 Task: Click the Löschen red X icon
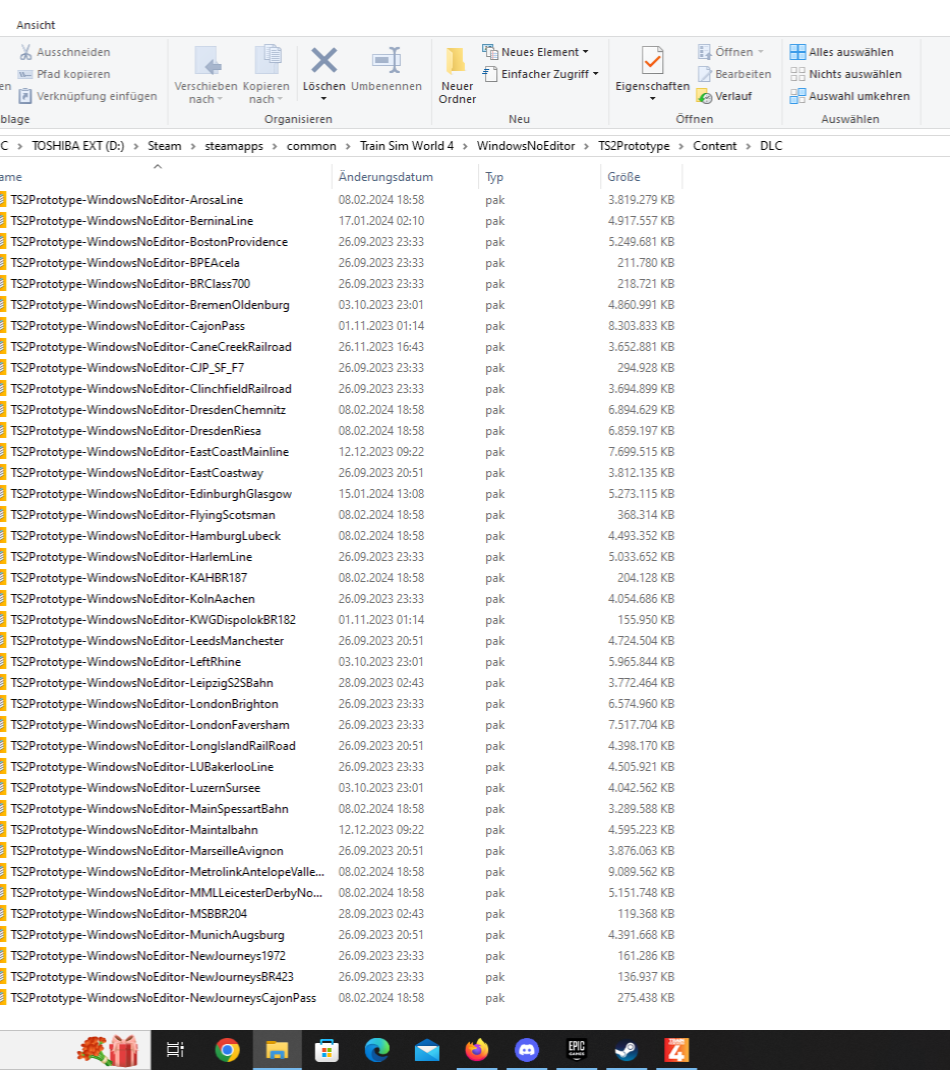click(324, 60)
